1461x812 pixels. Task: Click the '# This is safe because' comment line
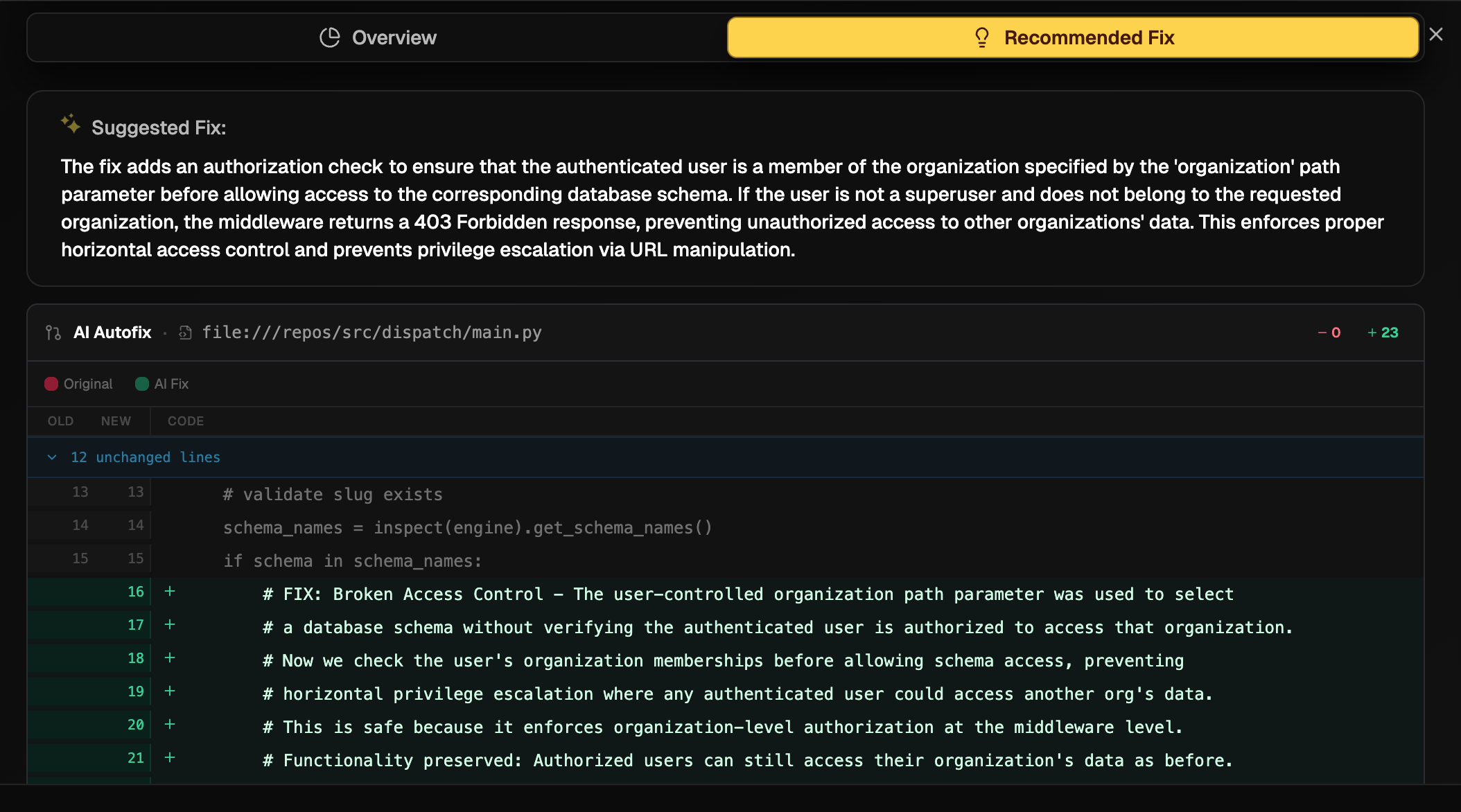723,727
